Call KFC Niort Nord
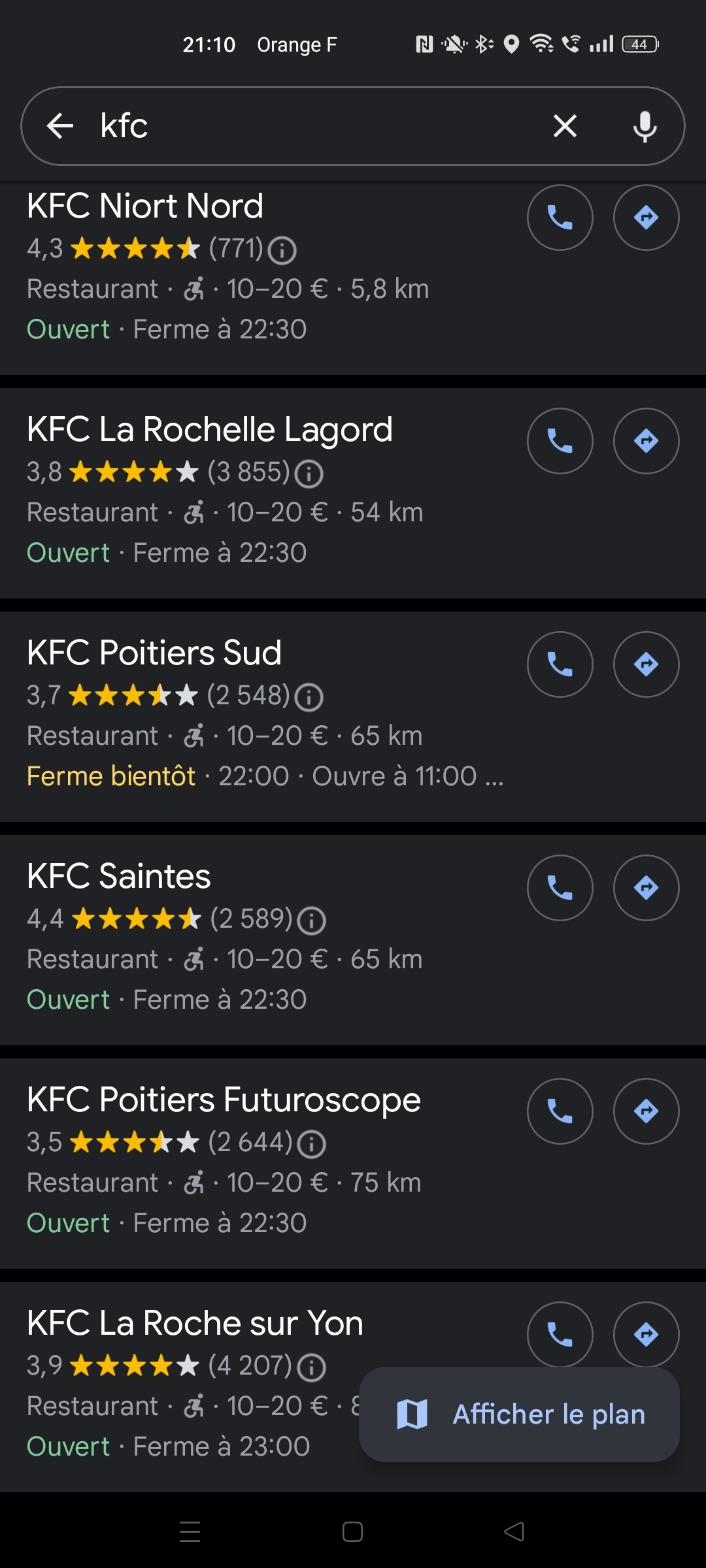706x1568 pixels. 560,218
